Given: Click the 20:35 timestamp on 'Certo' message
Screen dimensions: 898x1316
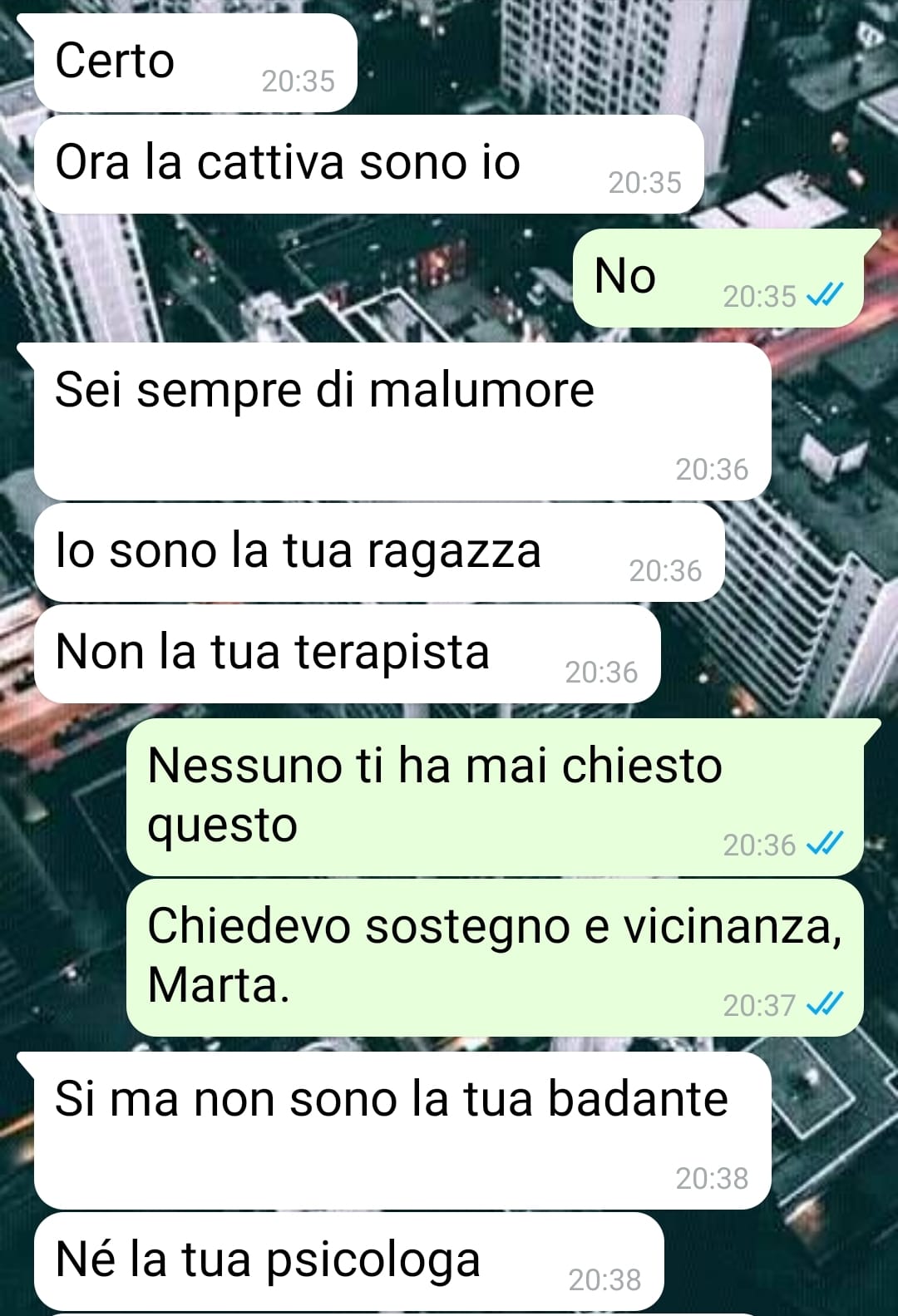Looking at the screenshot, I should 298,81.
